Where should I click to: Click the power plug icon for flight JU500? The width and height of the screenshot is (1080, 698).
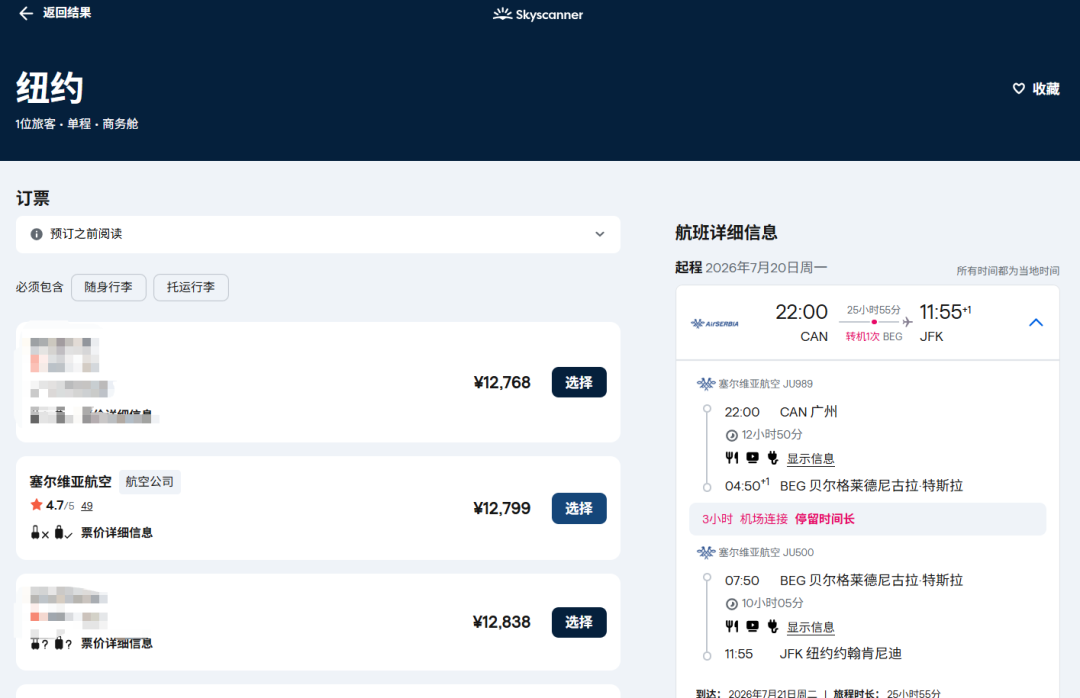773,626
